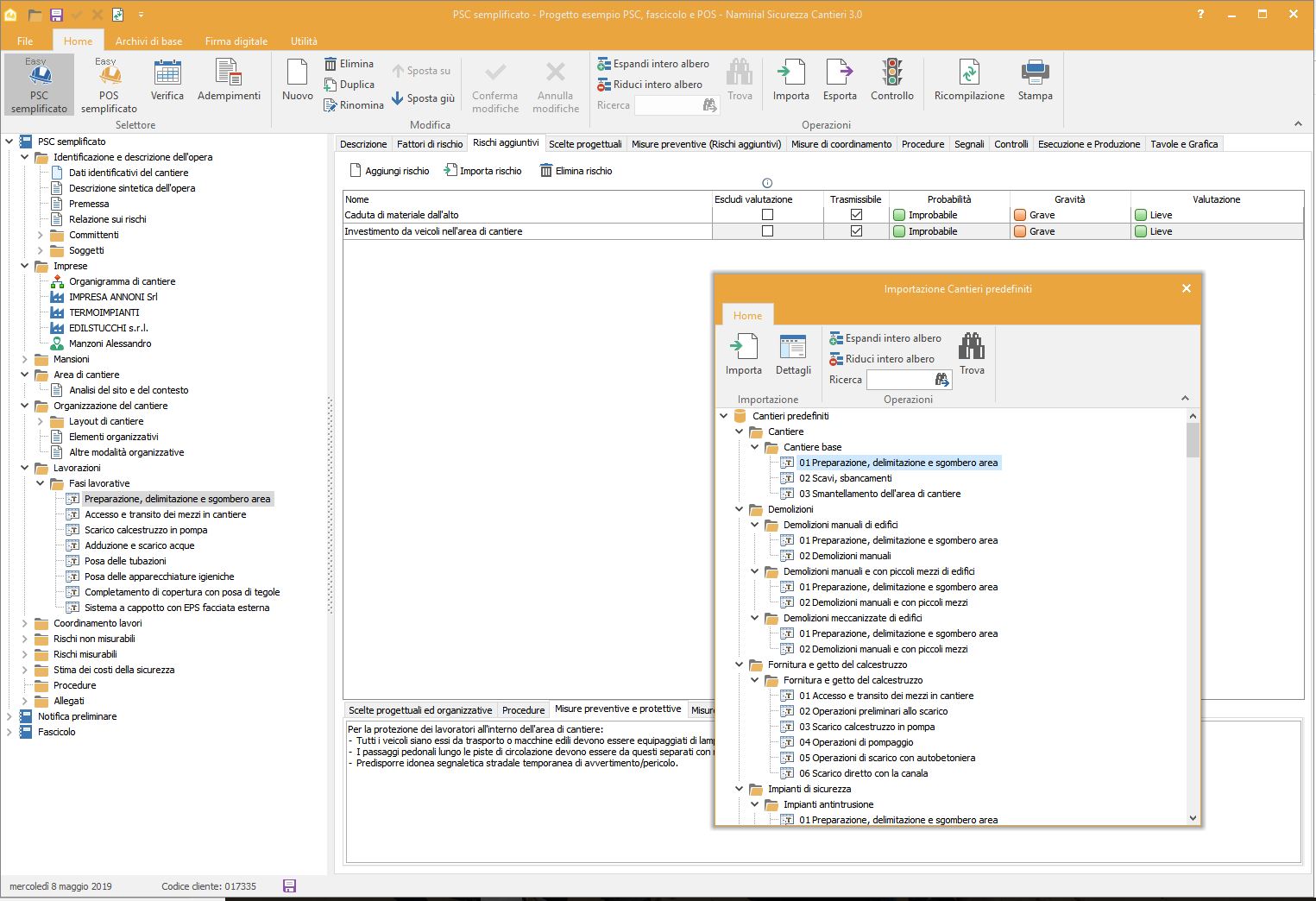Expand the Coordinamento lavori tree node

tap(25, 623)
